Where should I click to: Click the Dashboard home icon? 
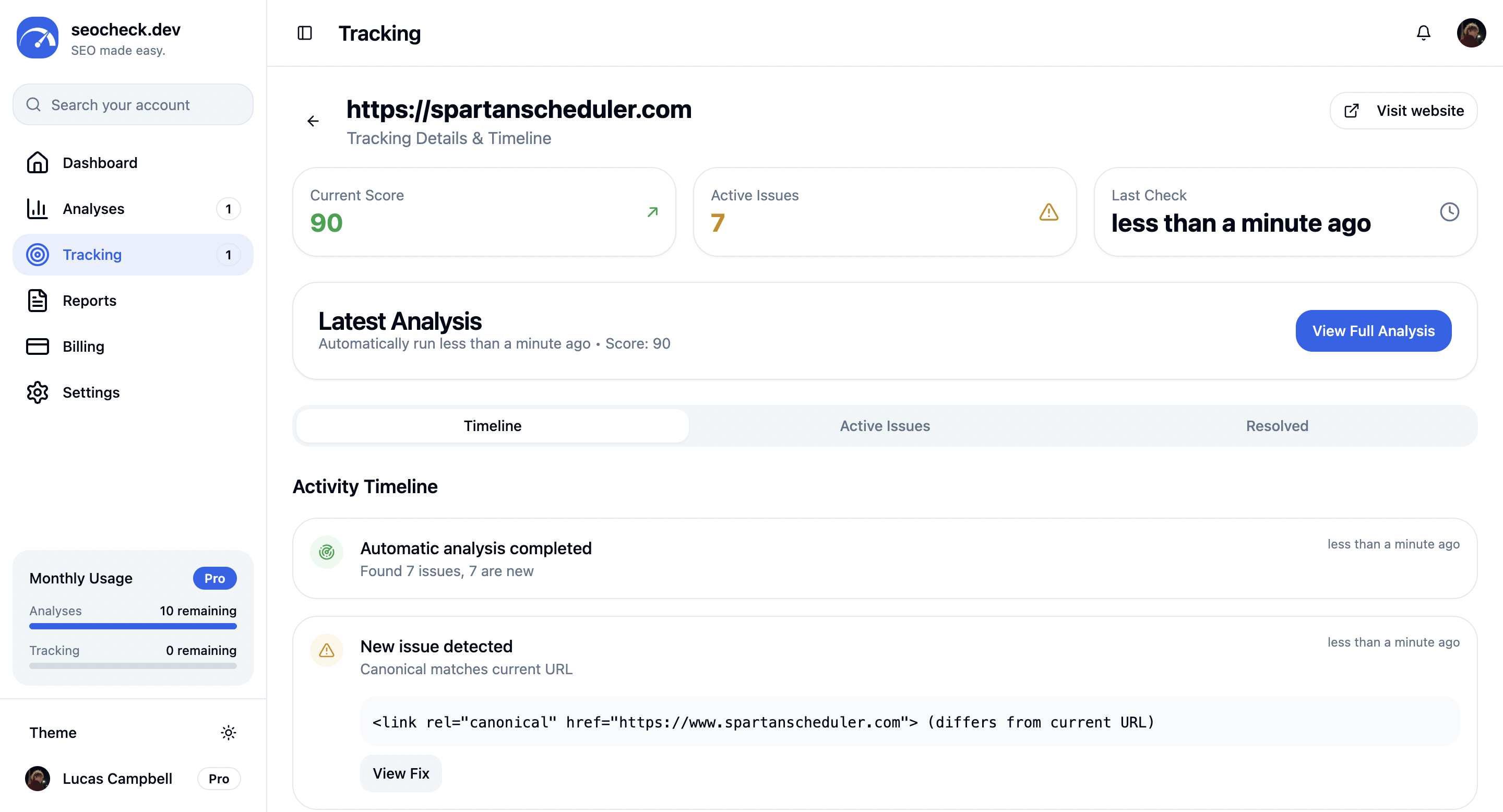[x=38, y=163]
